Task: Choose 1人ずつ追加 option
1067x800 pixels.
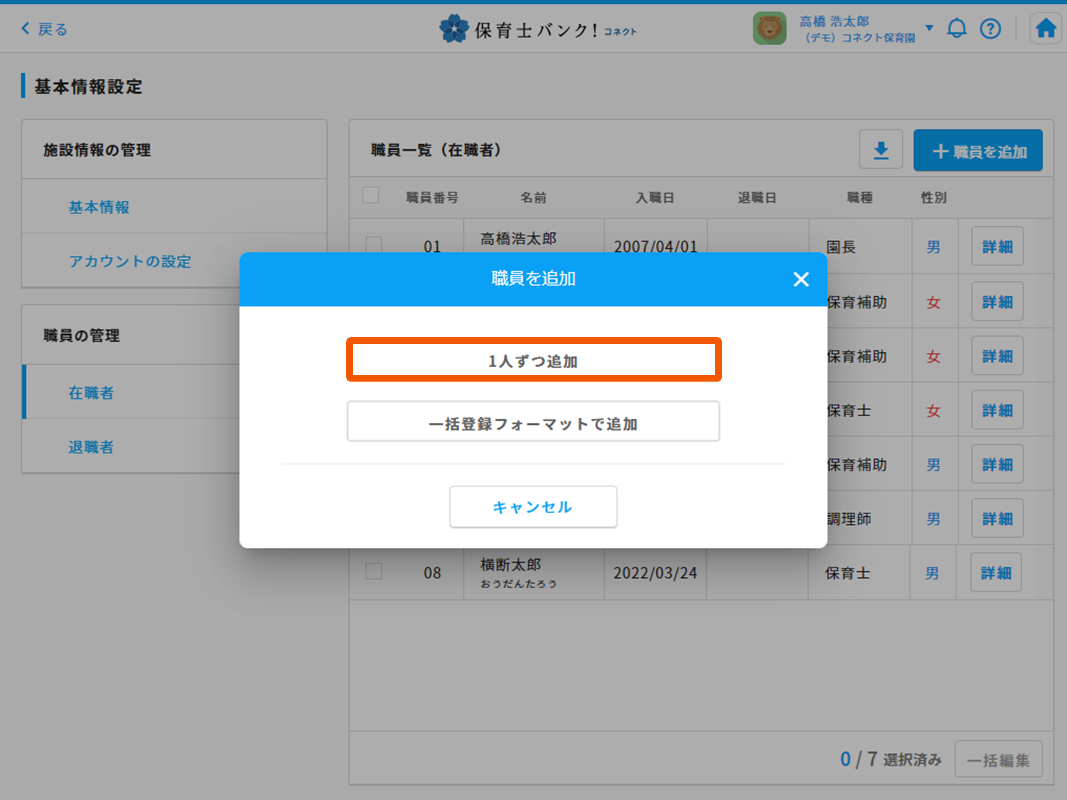Action: 533,361
